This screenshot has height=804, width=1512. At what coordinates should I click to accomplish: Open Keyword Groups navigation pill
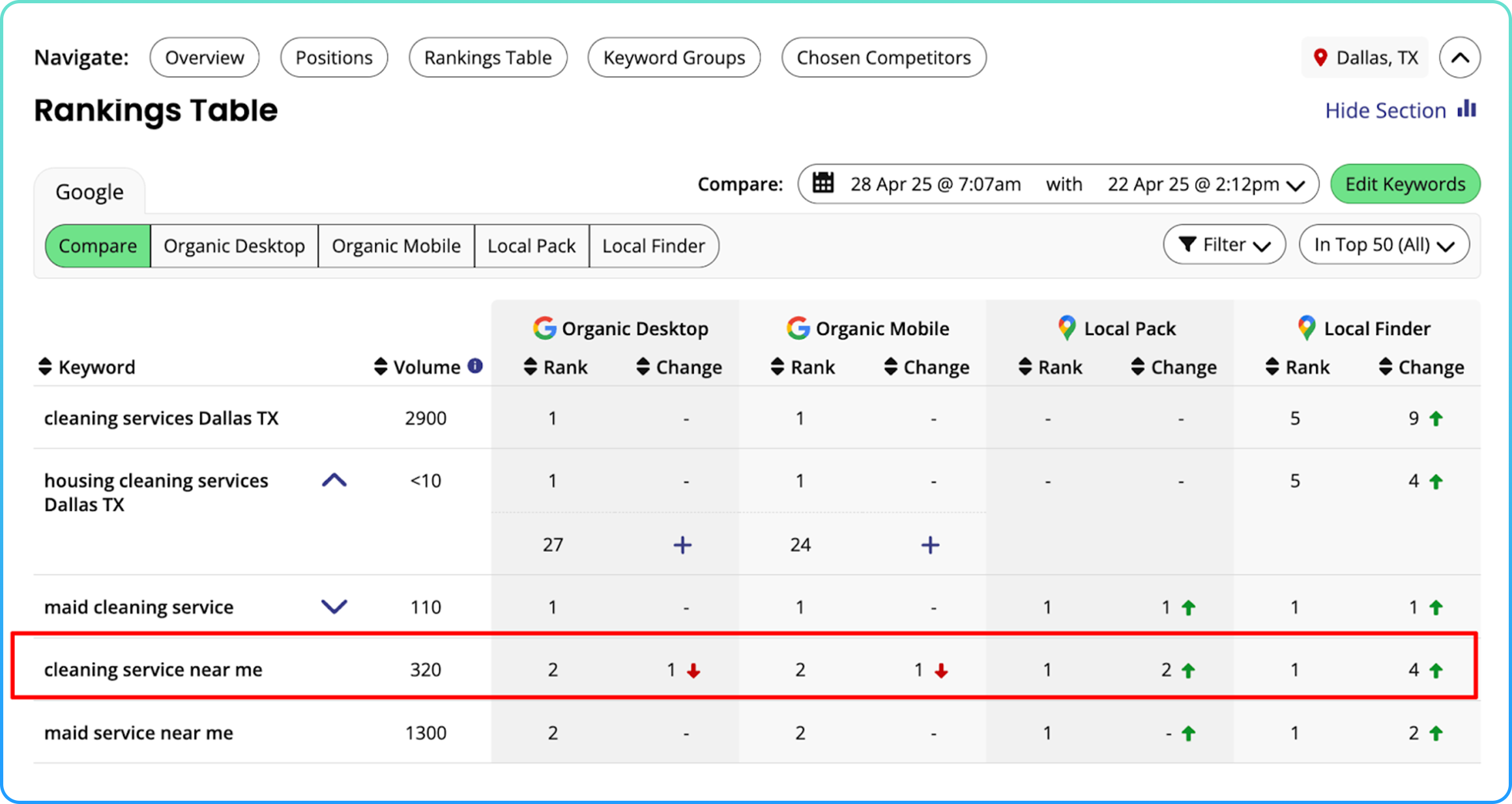(674, 57)
